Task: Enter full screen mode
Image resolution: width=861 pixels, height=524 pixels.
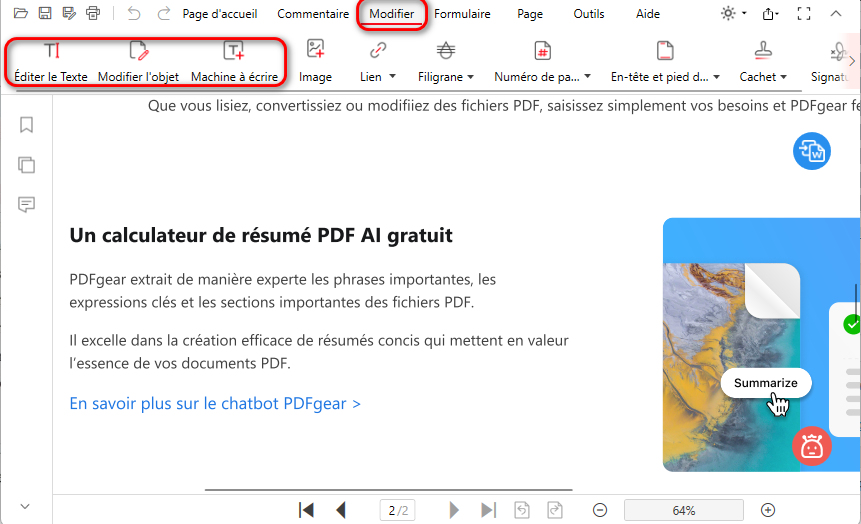Action: (804, 14)
